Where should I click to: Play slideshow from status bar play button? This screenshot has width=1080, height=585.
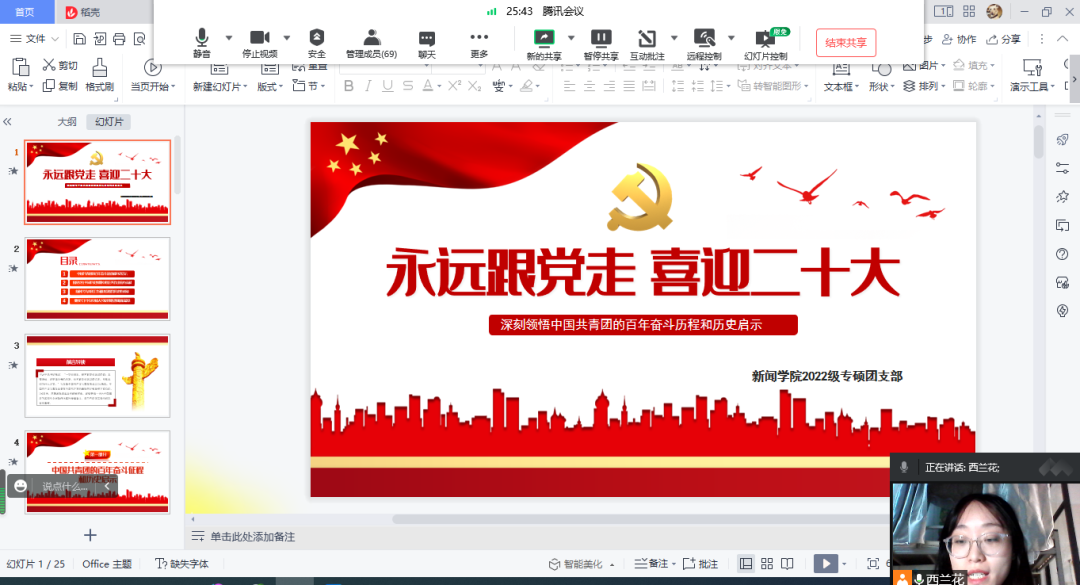[x=826, y=564]
